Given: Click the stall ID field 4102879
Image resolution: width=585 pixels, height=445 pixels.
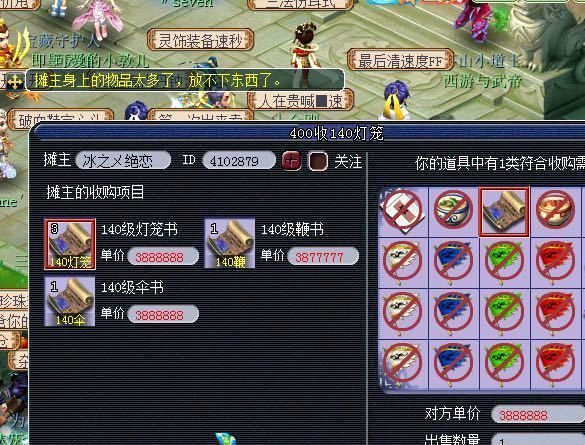Looking at the screenshot, I should pos(238,161).
